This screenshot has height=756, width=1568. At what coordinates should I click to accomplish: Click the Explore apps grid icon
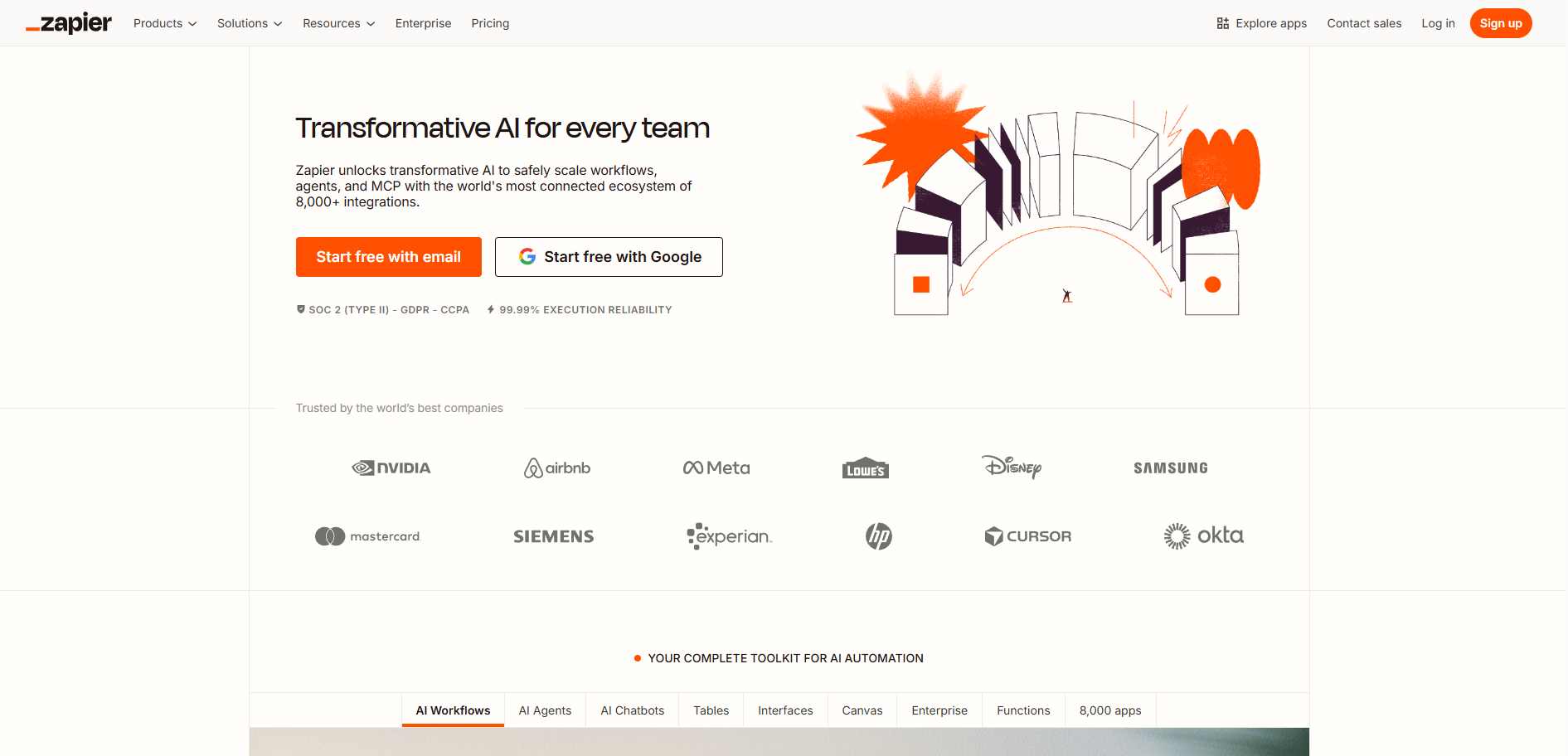point(1222,23)
